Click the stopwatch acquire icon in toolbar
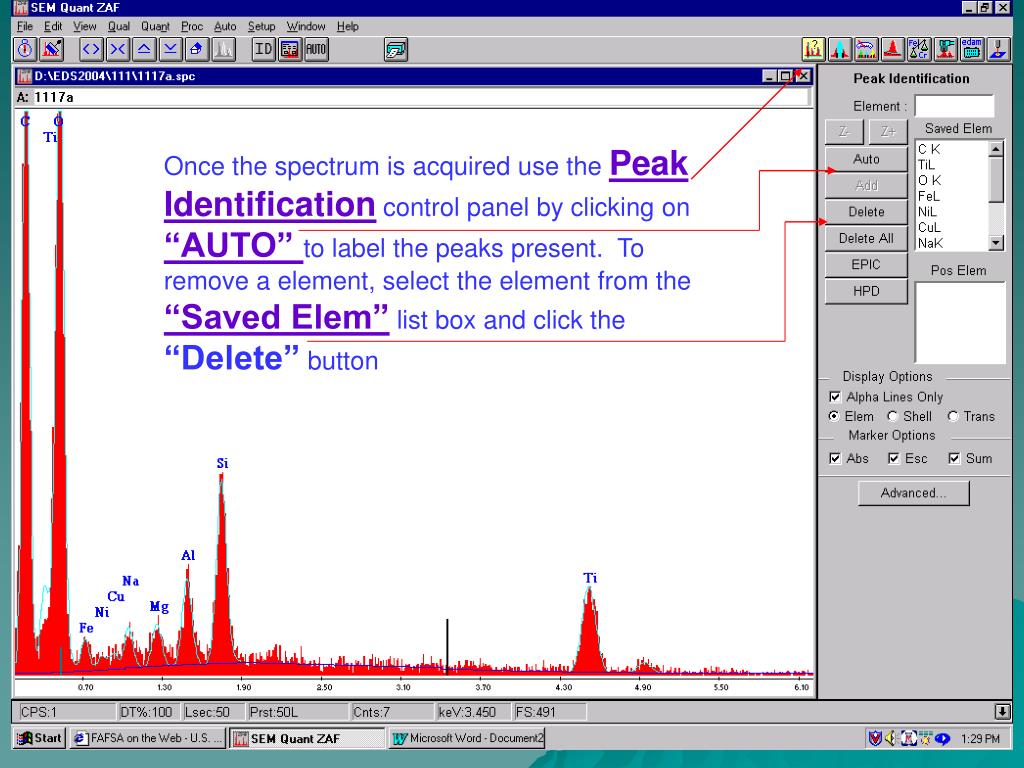1024x768 pixels. [x=26, y=48]
